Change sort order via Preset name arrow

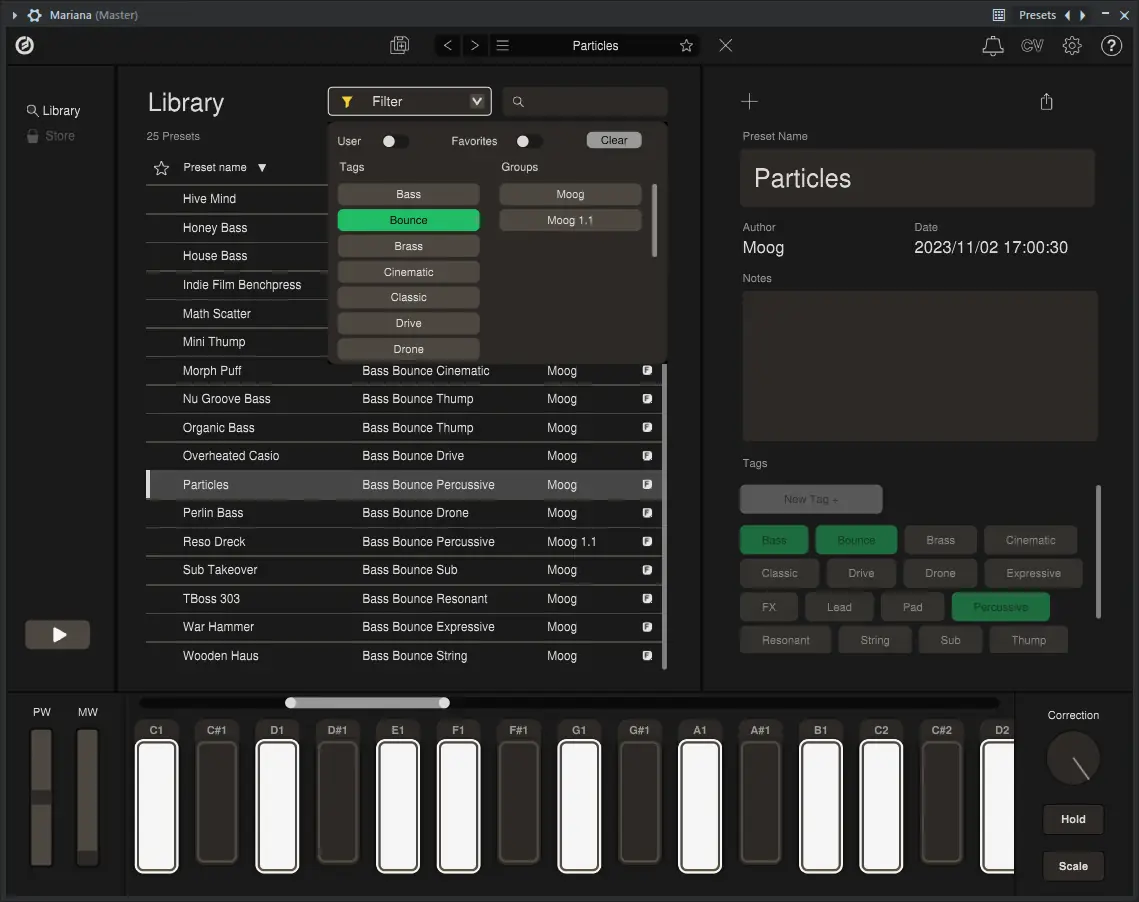(x=260, y=167)
